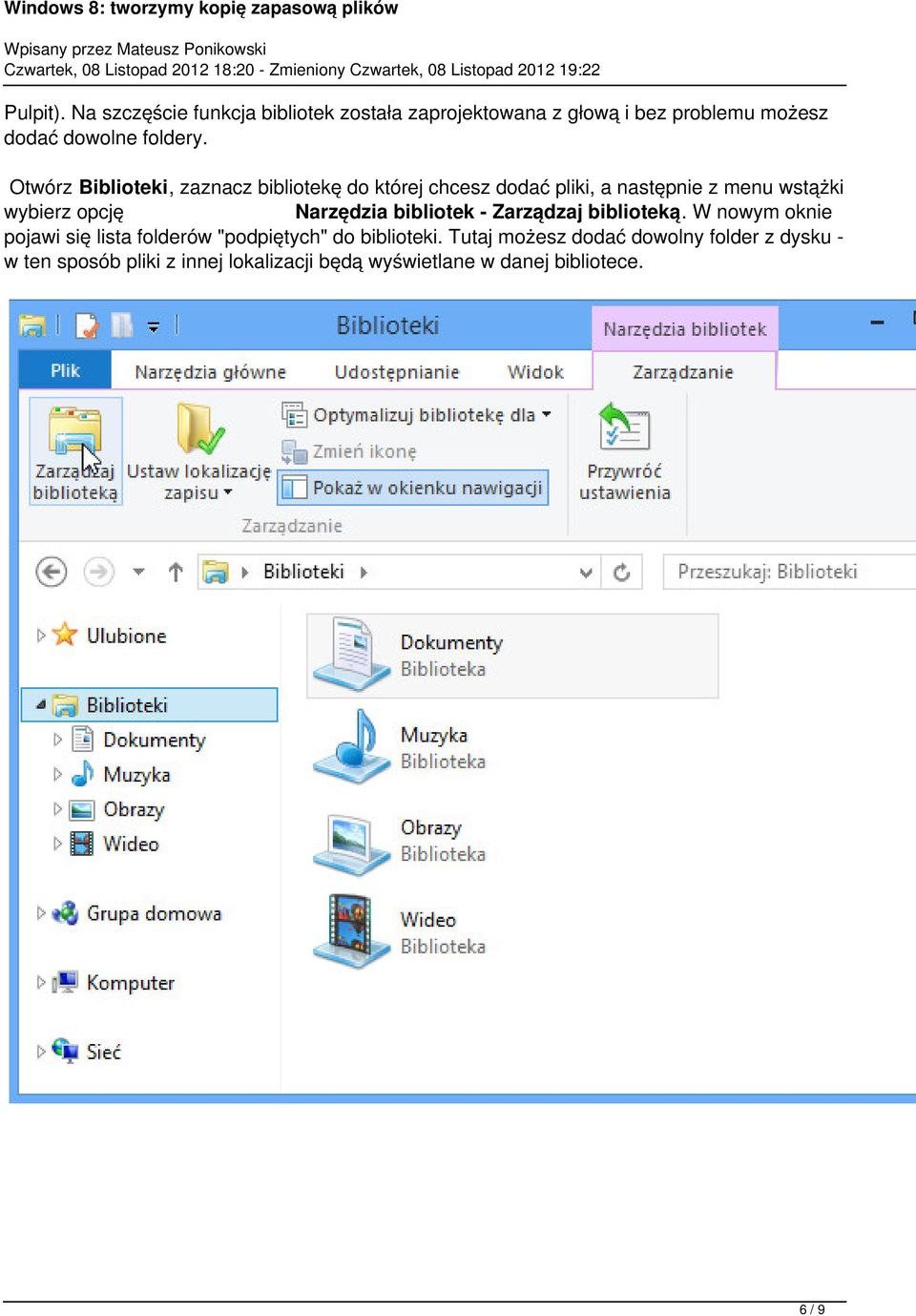The height and width of the screenshot is (1316, 916).
Task: Click the Refresh button in address bar
Action: click(622, 572)
